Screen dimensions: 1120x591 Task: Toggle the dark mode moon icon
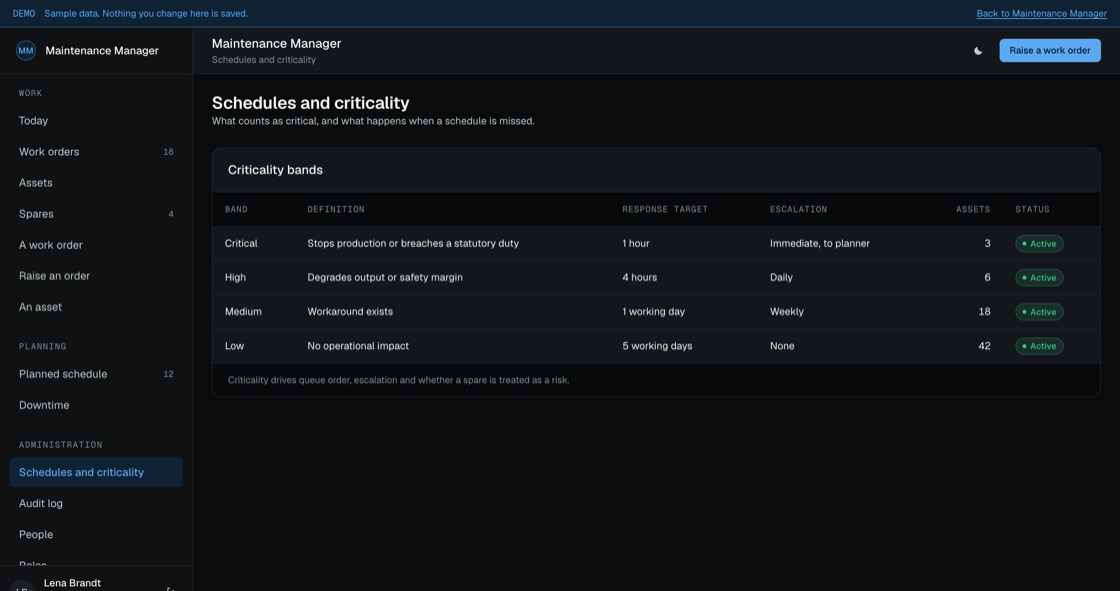tap(978, 51)
